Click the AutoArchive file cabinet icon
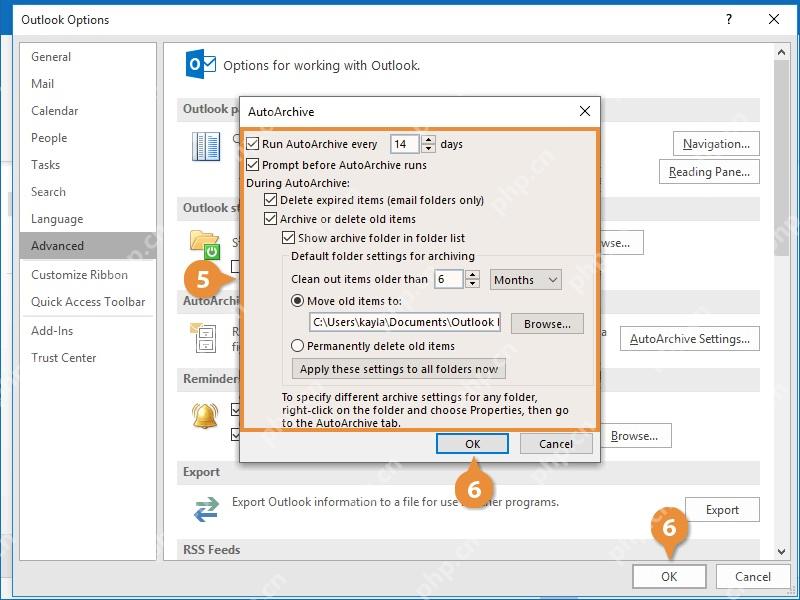Image resolution: width=800 pixels, height=600 pixels. pos(204,337)
